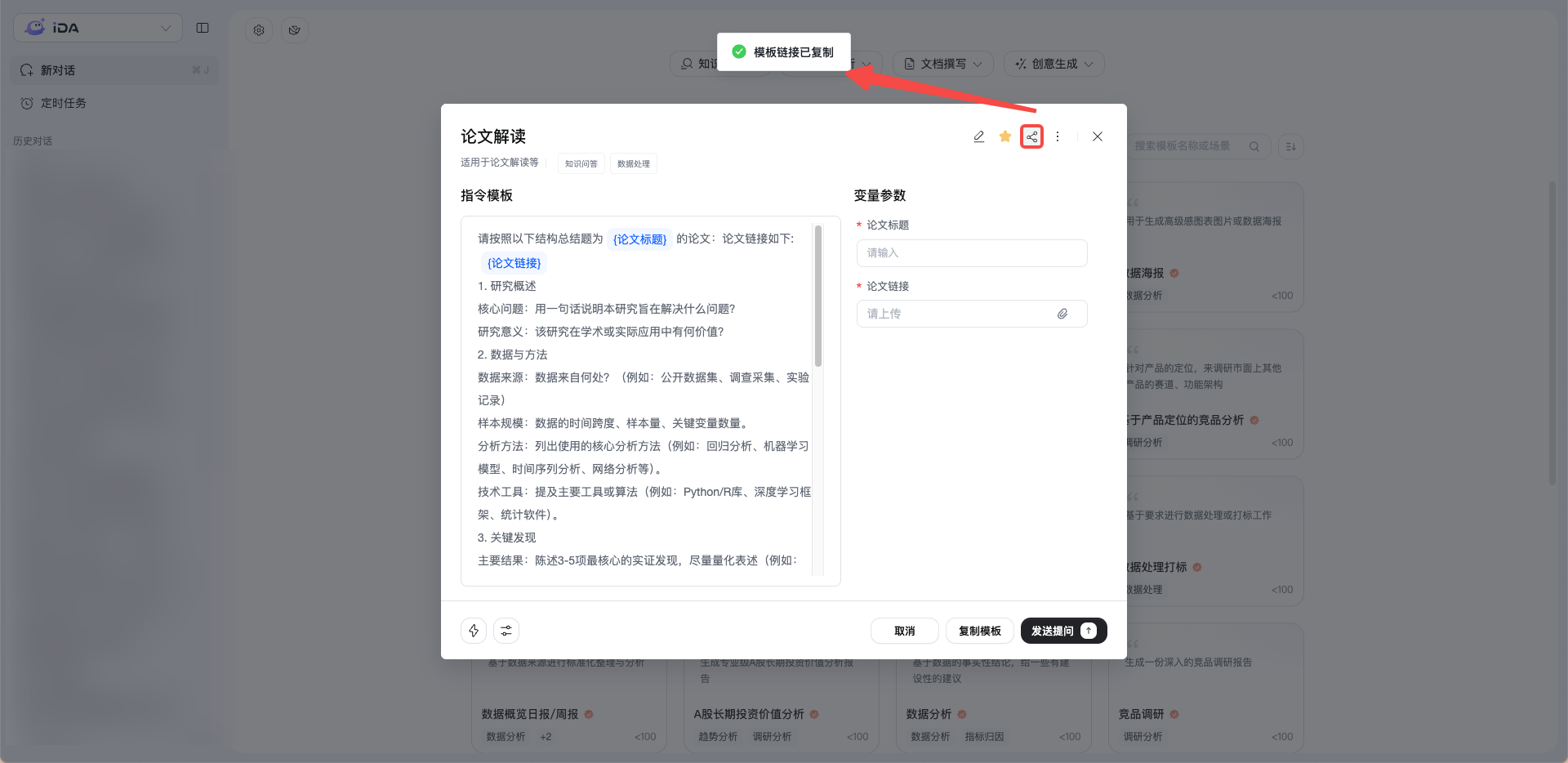Open the 竞品调研 template card
This screenshot has width=1568, height=763.
click(1205, 689)
